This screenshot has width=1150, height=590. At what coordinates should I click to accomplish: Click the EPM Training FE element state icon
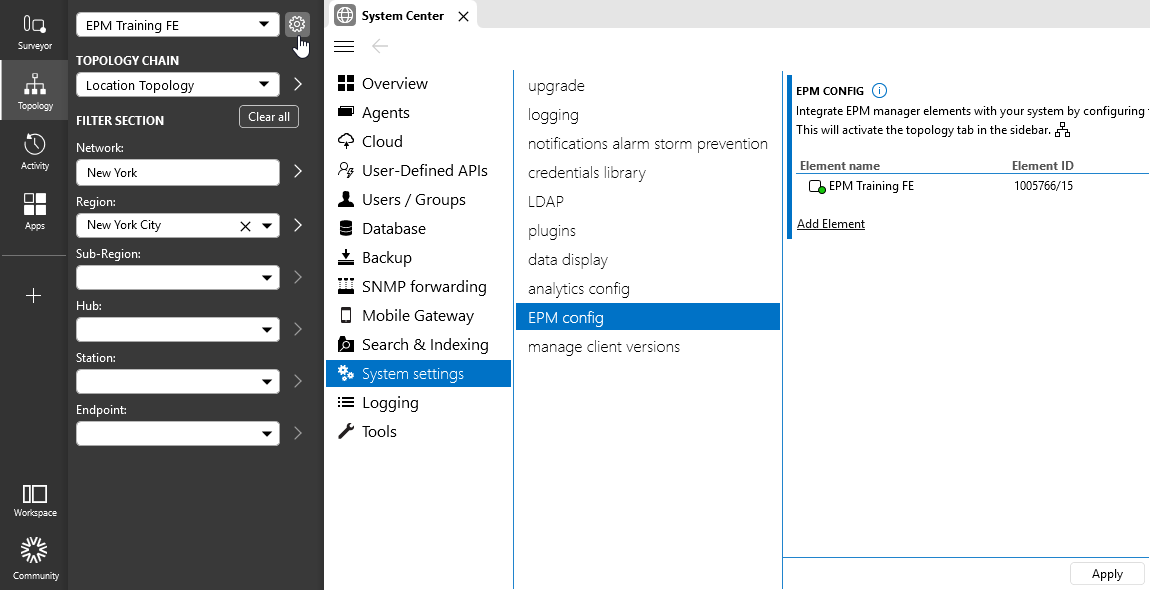click(x=816, y=186)
